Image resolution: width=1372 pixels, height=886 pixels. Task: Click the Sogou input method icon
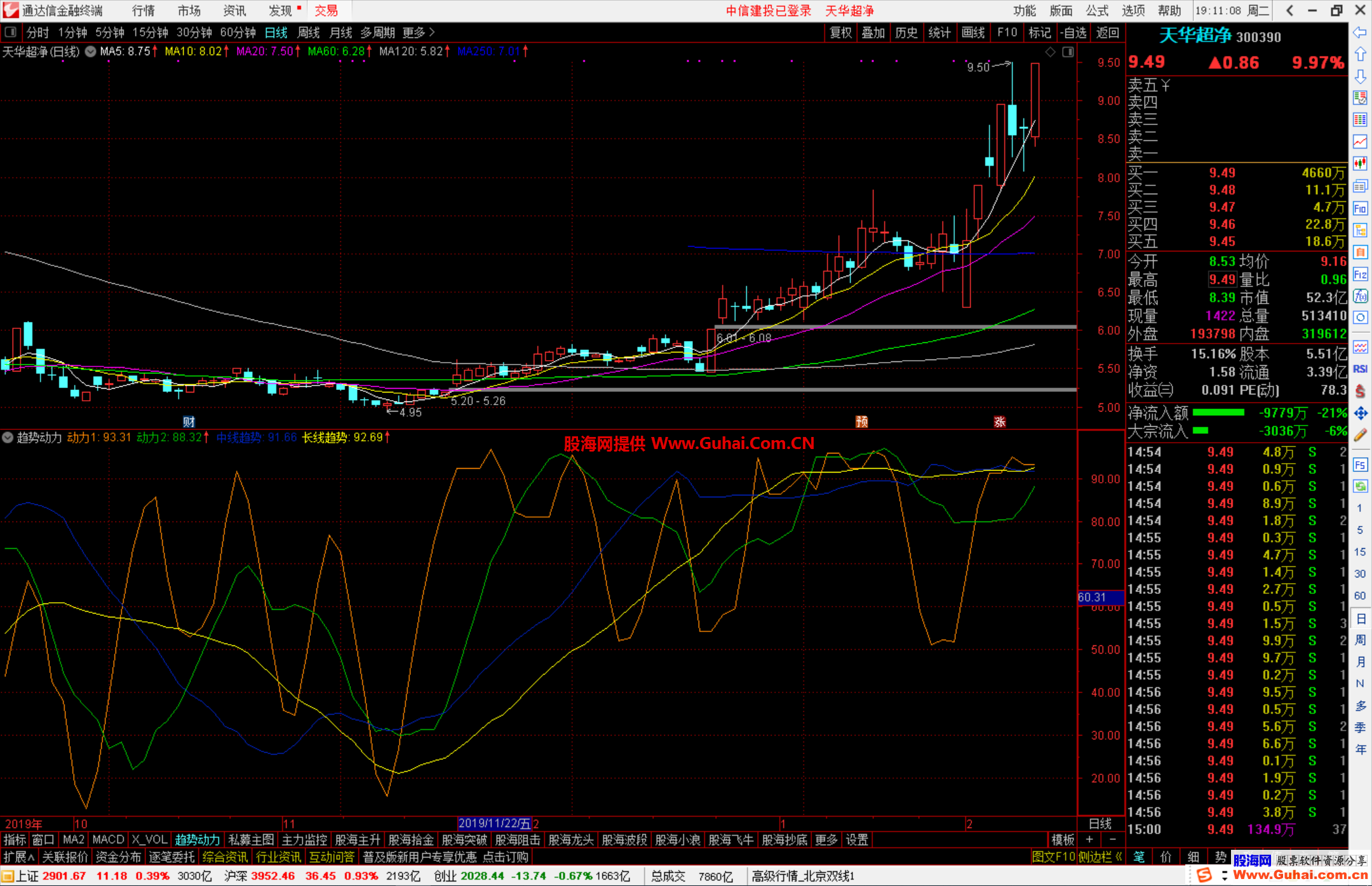pos(1204,875)
